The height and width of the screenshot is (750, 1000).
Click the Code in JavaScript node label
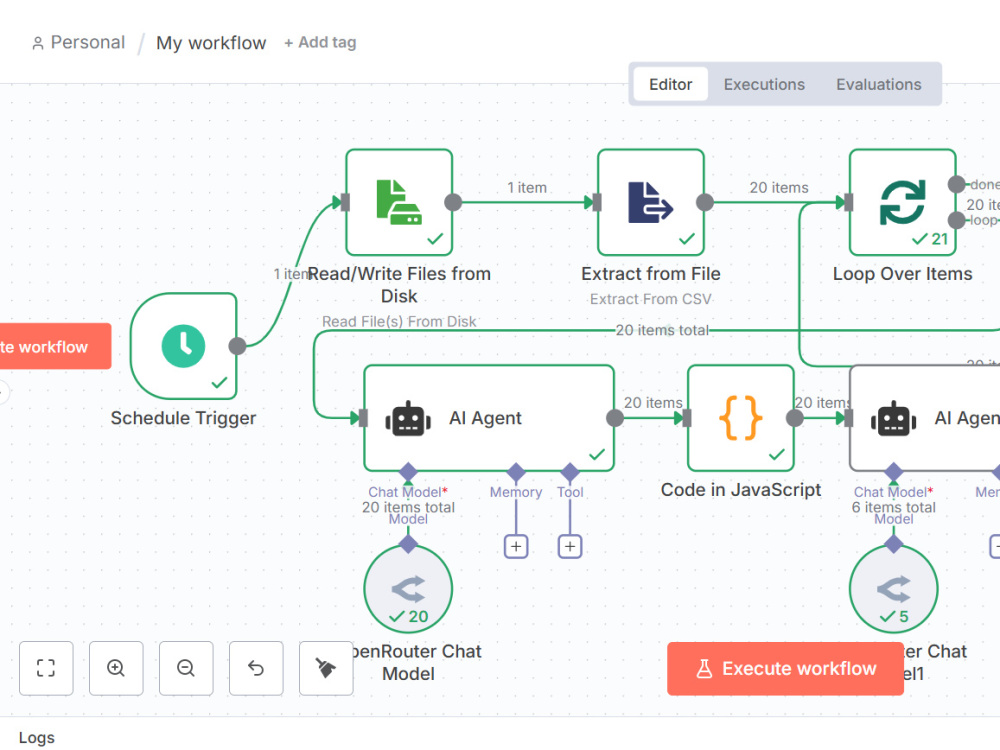click(741, 490)
